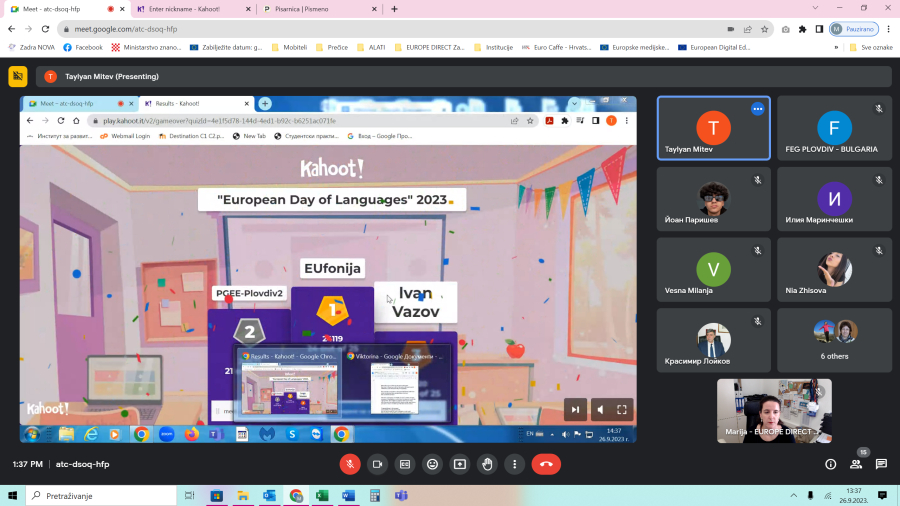This screenshot has height=506, width=900.
Task: Close the Enter nickname - Kahoot! tab
Action: pyautogui.click(x=248, y=9)
